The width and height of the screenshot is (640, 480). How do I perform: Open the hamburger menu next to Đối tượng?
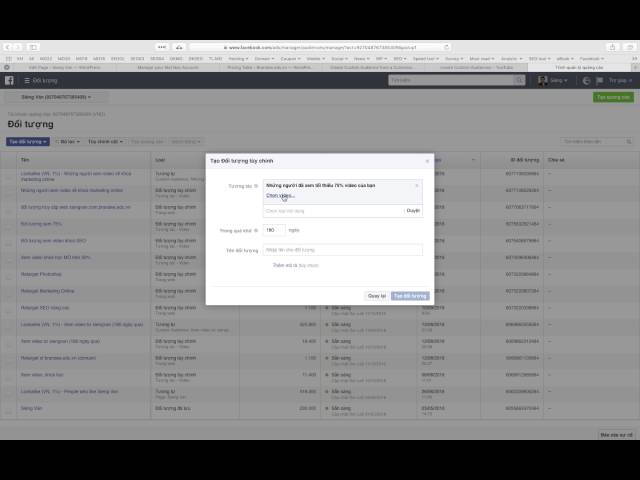(x=27, y=80)
